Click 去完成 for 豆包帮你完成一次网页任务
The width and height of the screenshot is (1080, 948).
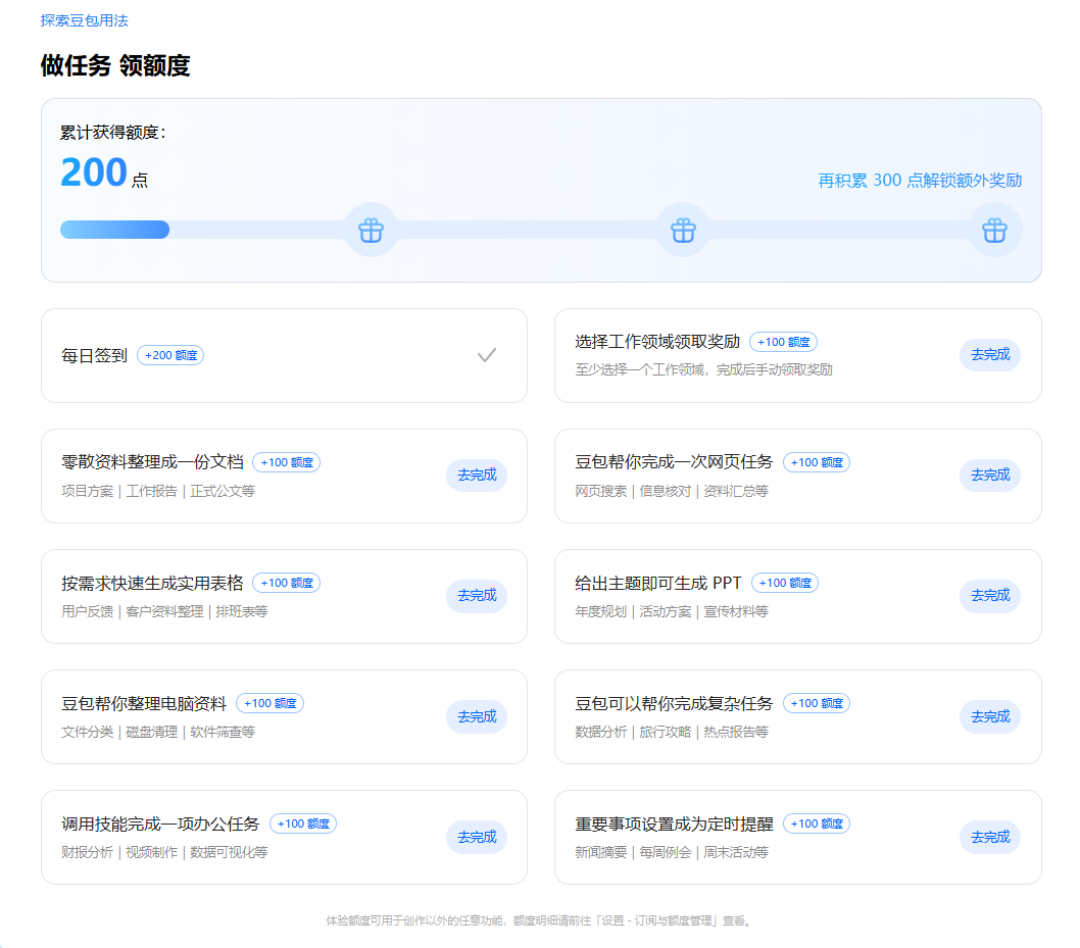coord(990,475)
